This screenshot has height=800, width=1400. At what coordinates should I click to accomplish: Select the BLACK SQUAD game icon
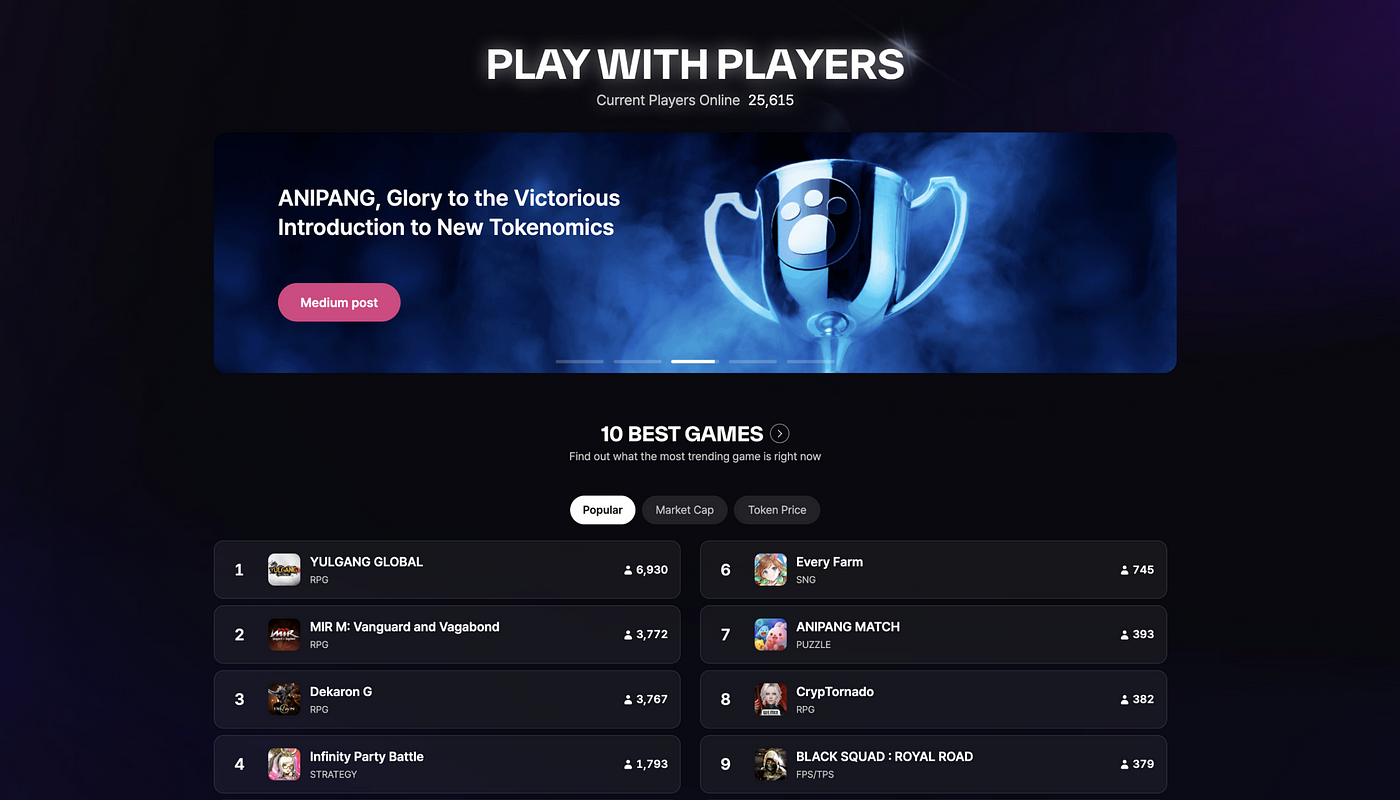click(x=771, y=764)
